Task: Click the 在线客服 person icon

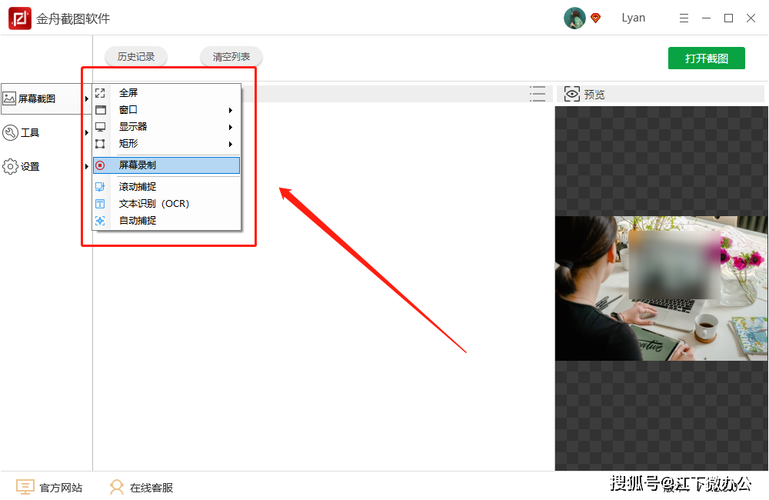Action: point(116,487)
